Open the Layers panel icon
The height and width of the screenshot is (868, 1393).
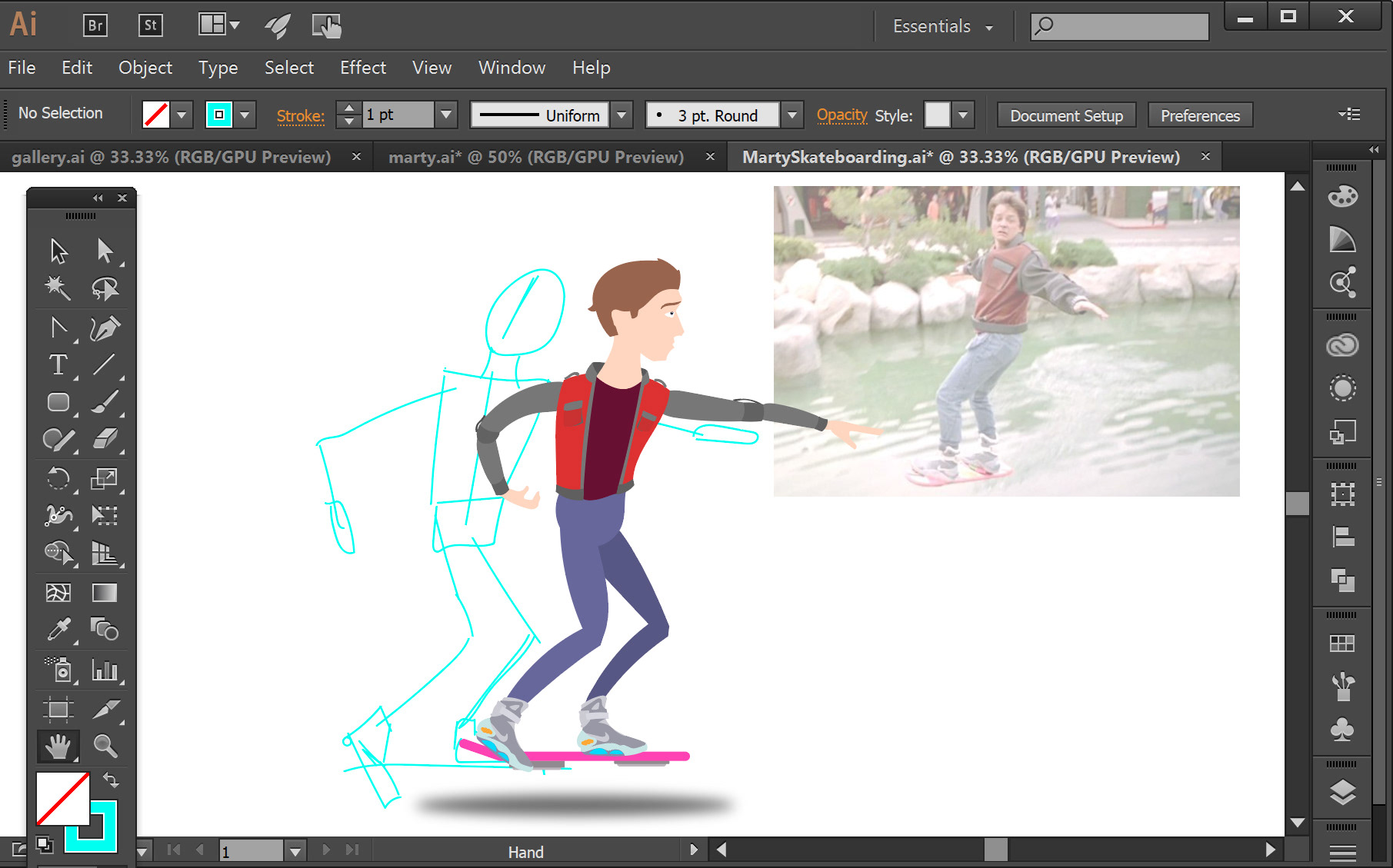pos(1342,792)
